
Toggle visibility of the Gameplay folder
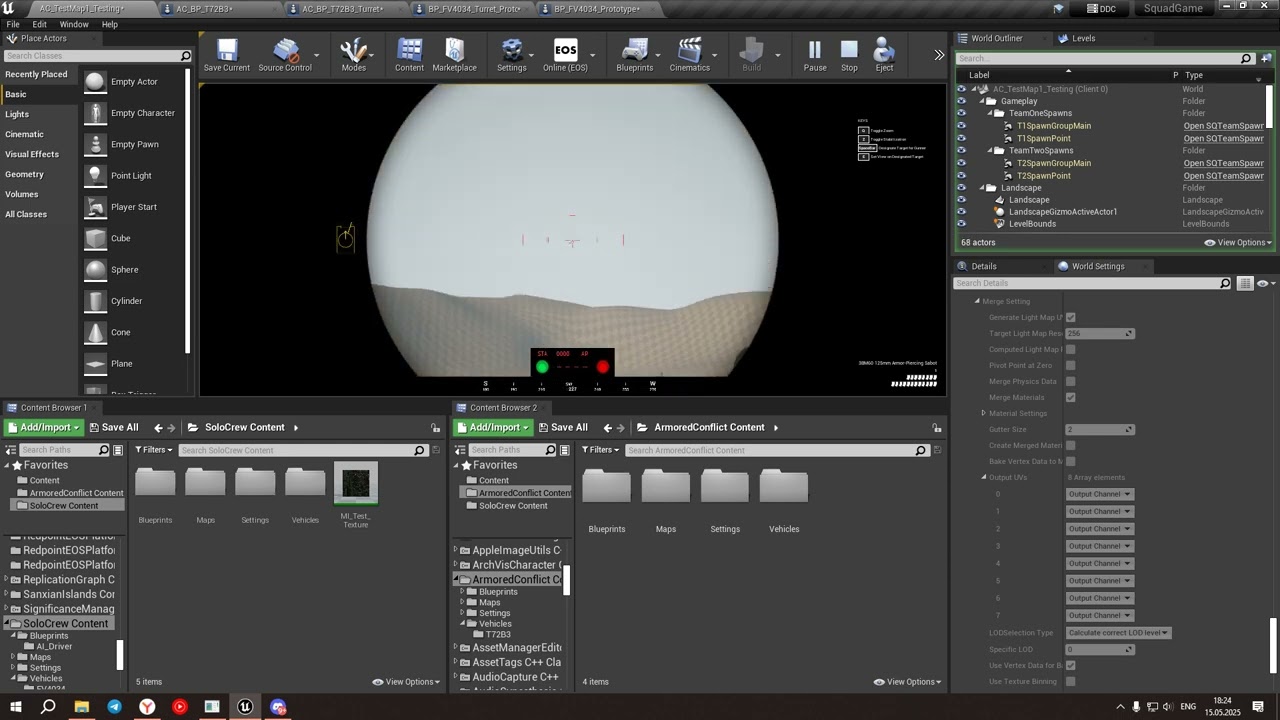coord(962,101)
